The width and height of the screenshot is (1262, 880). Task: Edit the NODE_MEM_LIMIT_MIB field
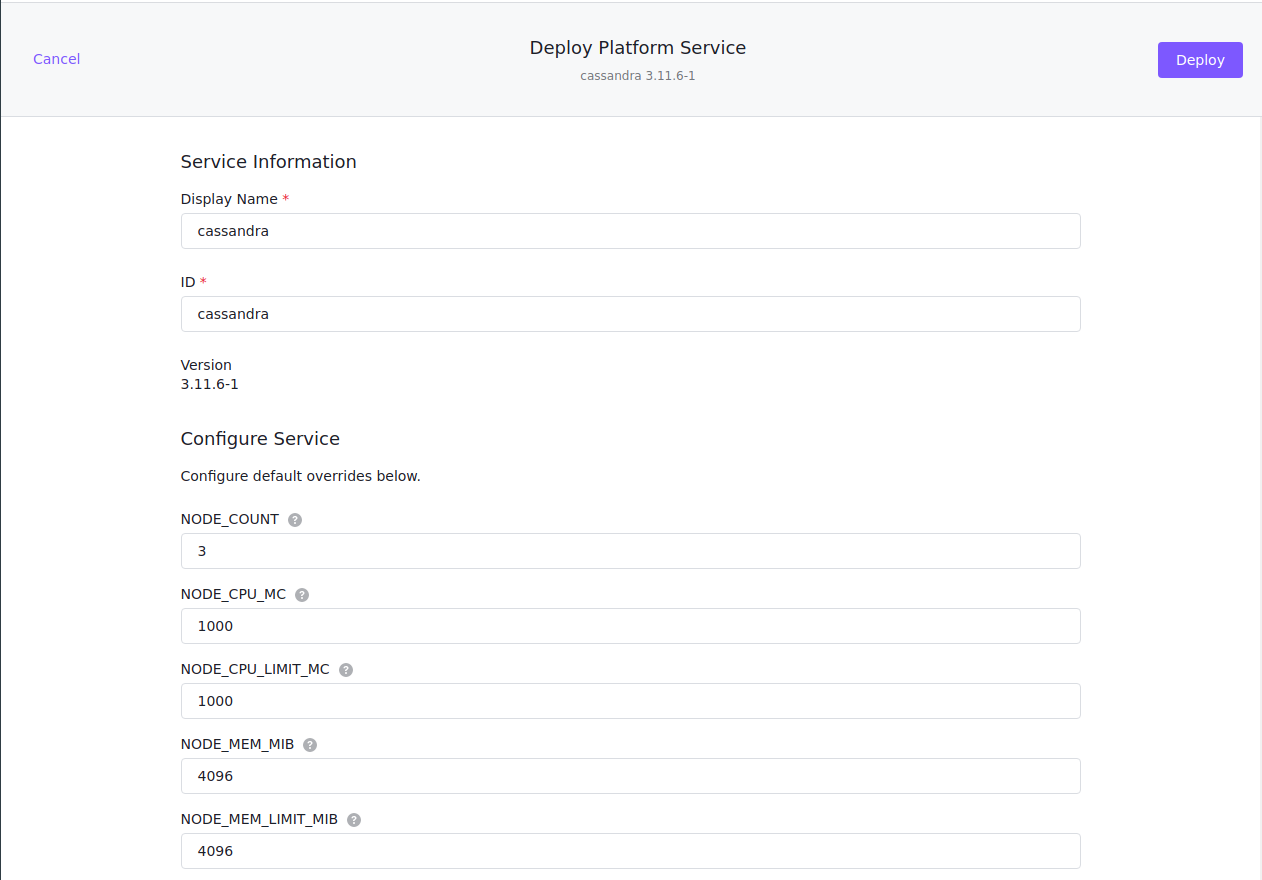(630, 851)
